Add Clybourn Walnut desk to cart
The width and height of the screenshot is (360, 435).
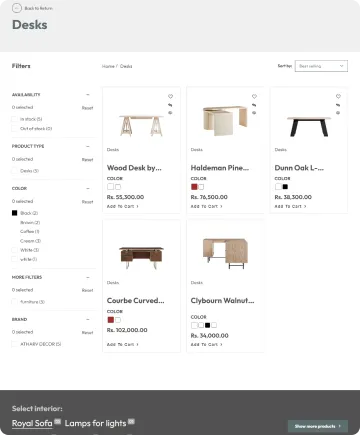(206, 344)
